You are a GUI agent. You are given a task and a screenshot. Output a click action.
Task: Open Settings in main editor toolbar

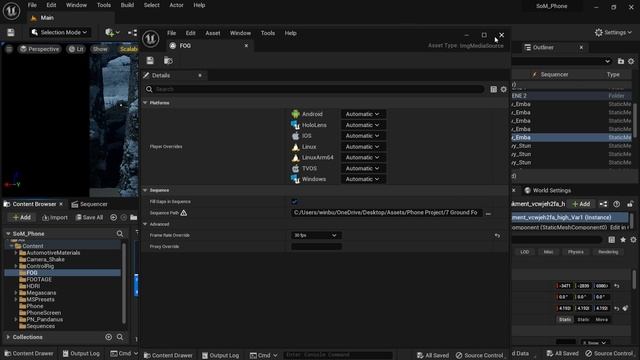613,32
